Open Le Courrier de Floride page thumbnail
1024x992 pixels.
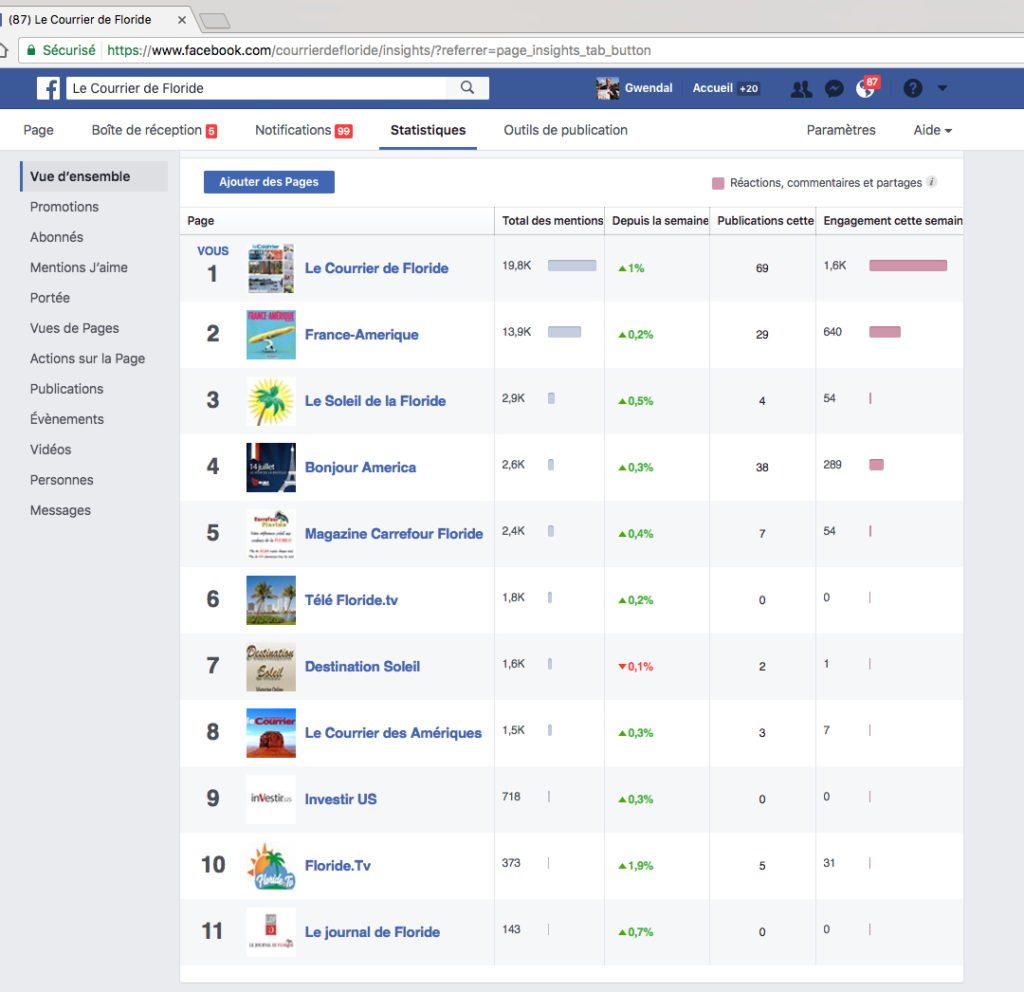coord(271,268)
